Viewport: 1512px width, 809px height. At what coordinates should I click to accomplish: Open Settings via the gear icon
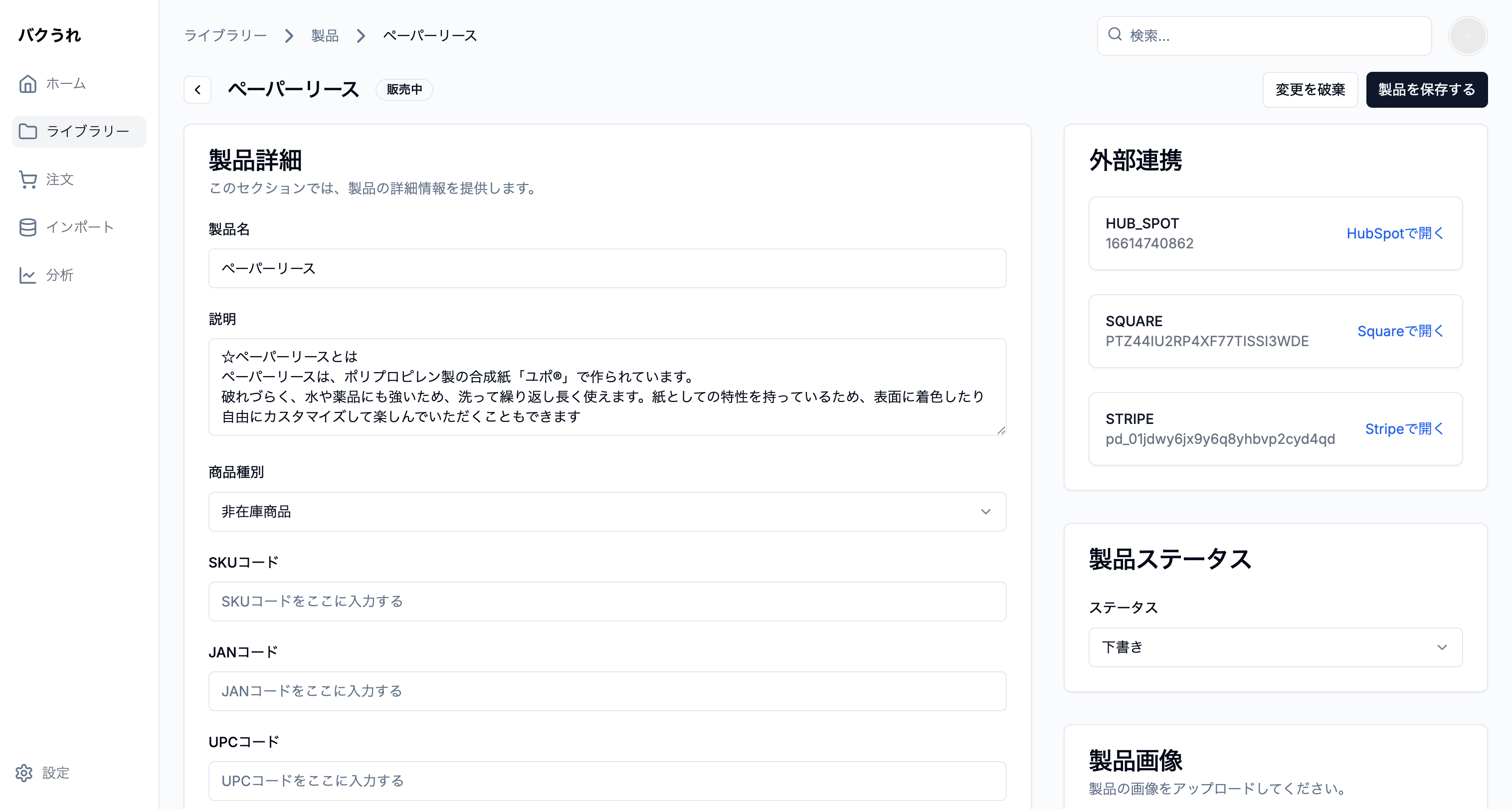pyautogui.click(x=24, y=773)
